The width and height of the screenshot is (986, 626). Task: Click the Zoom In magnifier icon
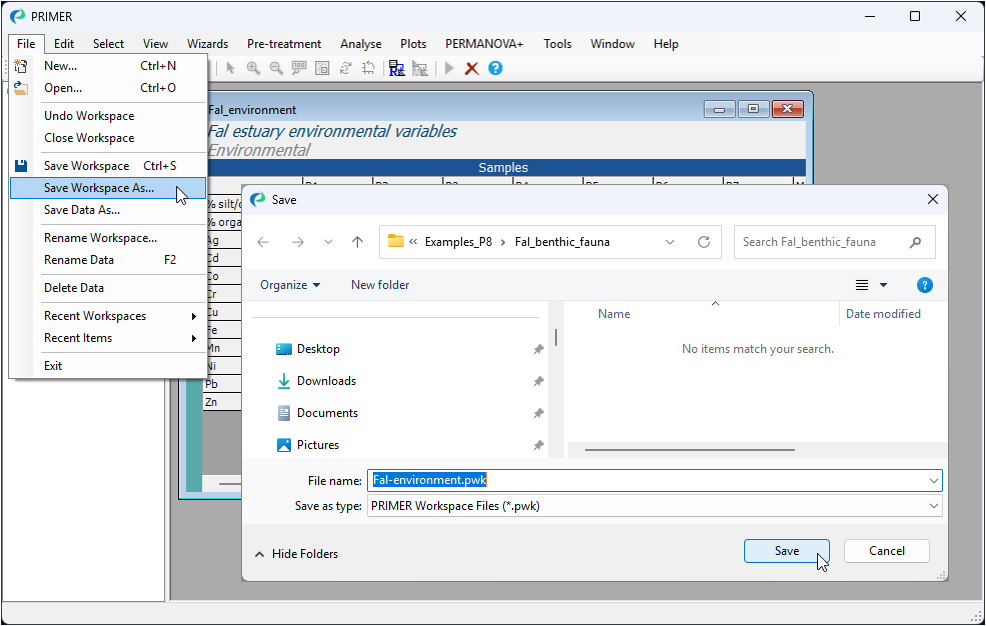click(x=253, y=68)
